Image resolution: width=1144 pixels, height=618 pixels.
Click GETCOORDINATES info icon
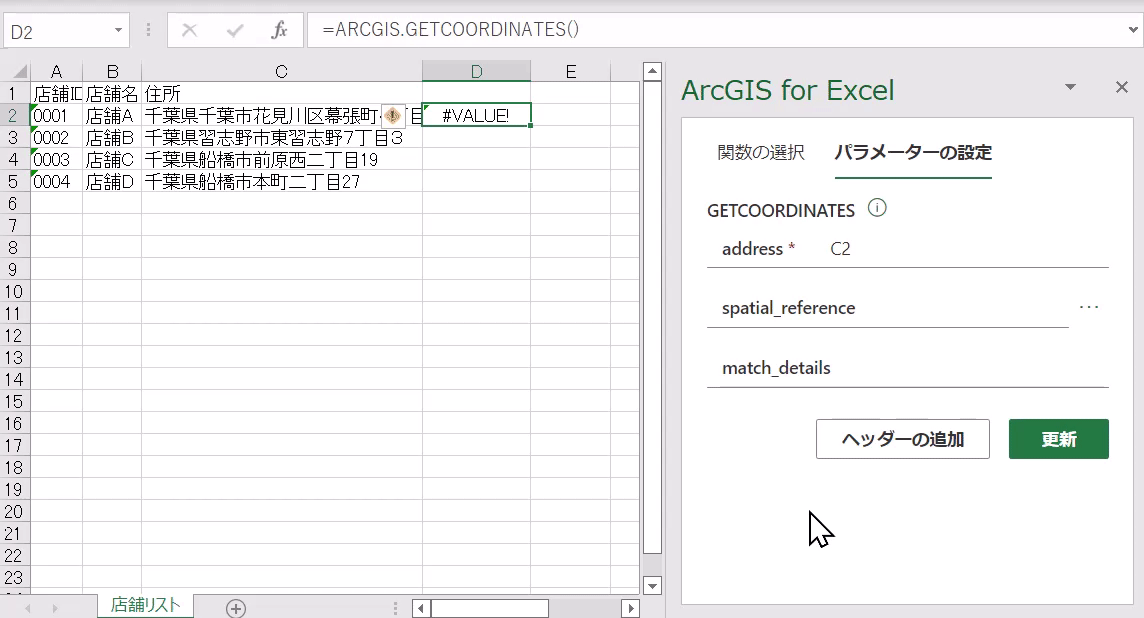(877, 208)
